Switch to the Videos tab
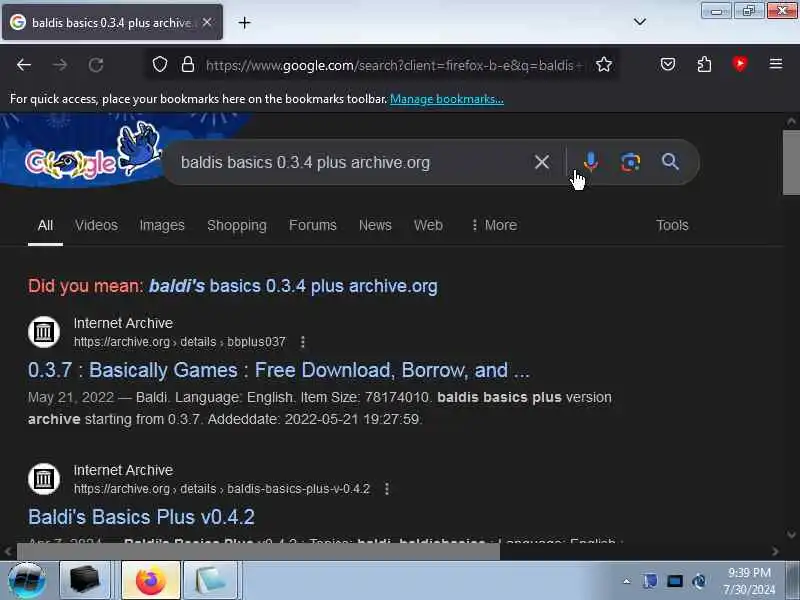The height and width of the screenshot is (600, 800). pos(96,225)
